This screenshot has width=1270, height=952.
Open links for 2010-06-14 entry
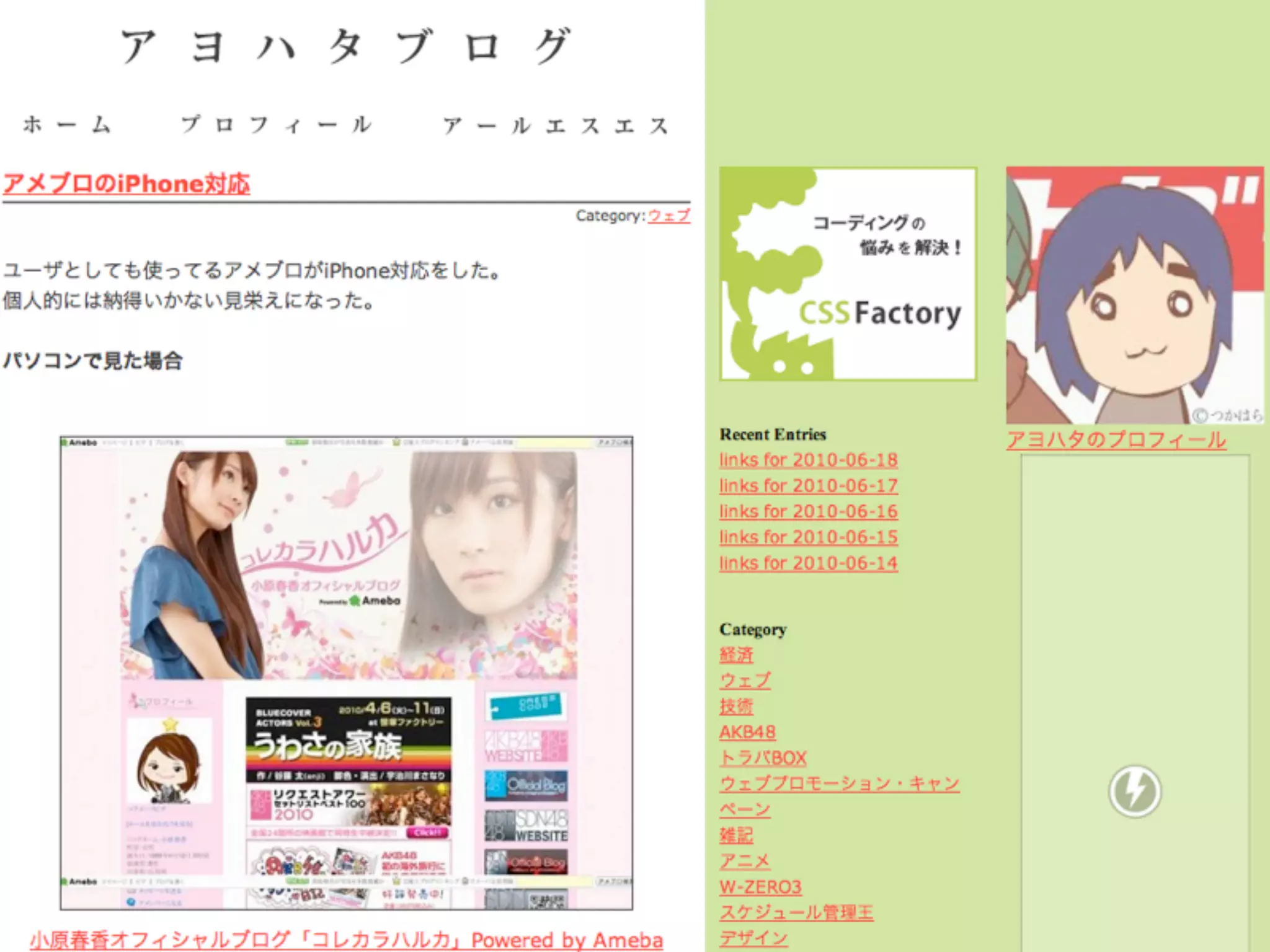[x=809, y=563]
